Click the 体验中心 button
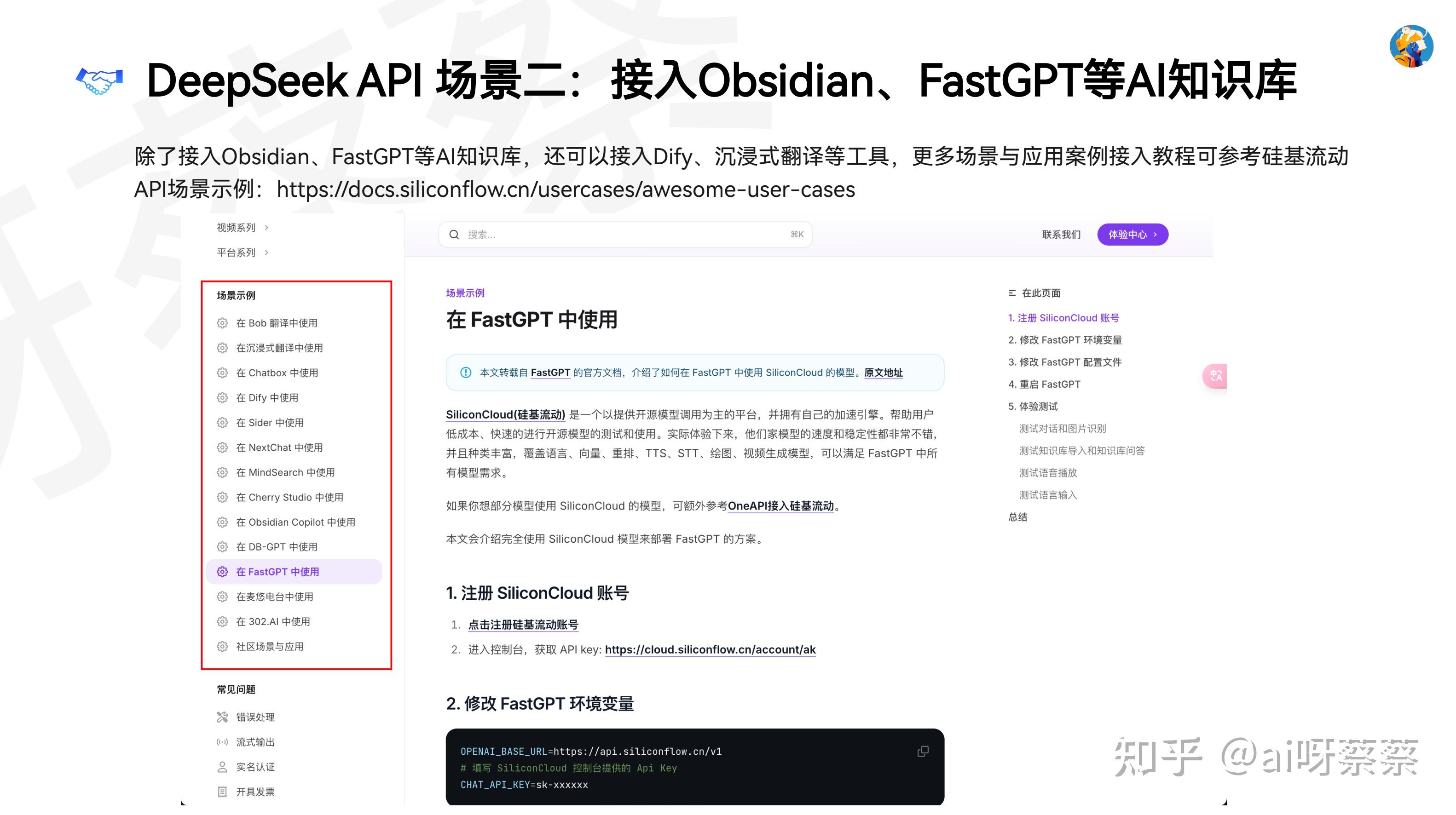This screenshot has width=1456, height=815. 1132,234
